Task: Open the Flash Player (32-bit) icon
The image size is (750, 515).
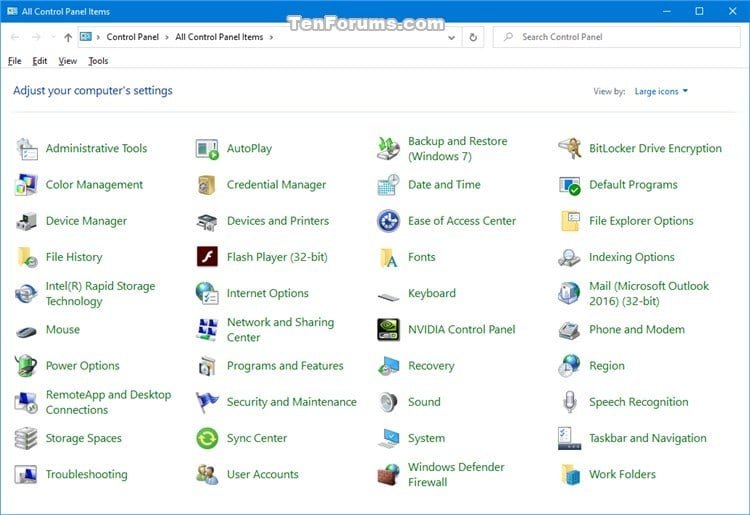Action: click(207, 257)
